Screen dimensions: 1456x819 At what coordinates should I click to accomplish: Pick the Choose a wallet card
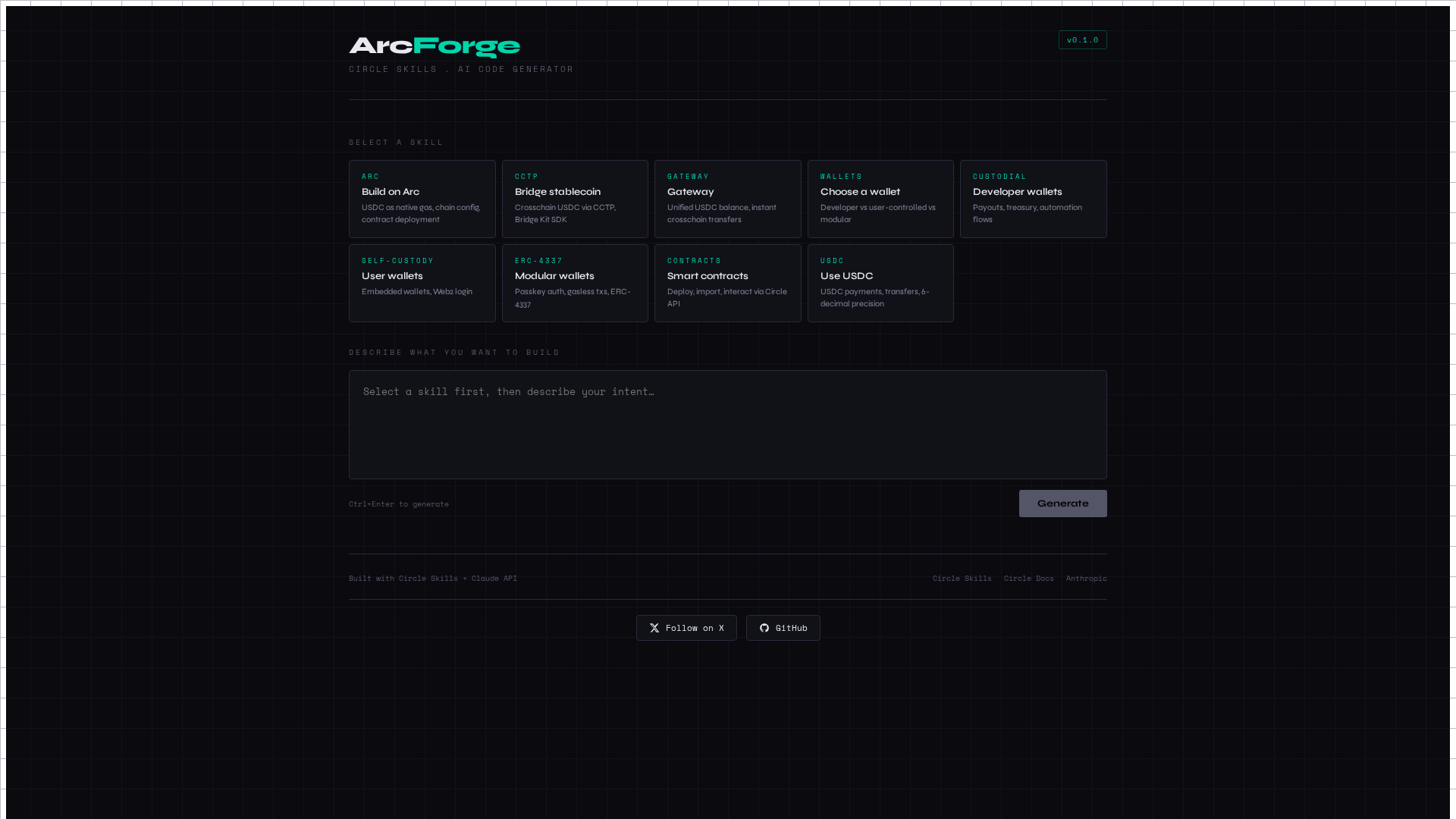880,199
